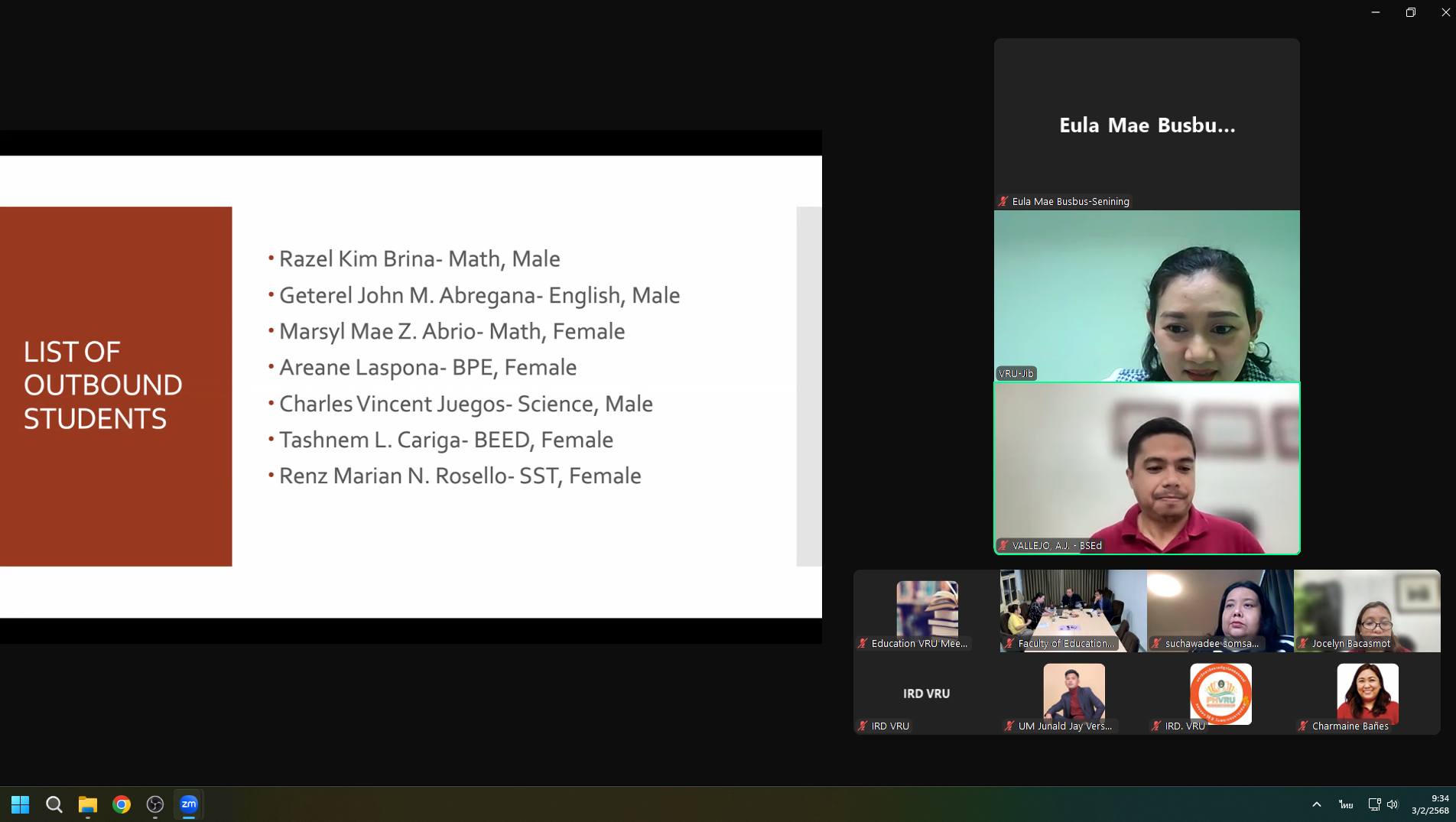Open taskbar search
Image resolution: width=1456 pixels, height=822 pixels.
click(54, 804)
